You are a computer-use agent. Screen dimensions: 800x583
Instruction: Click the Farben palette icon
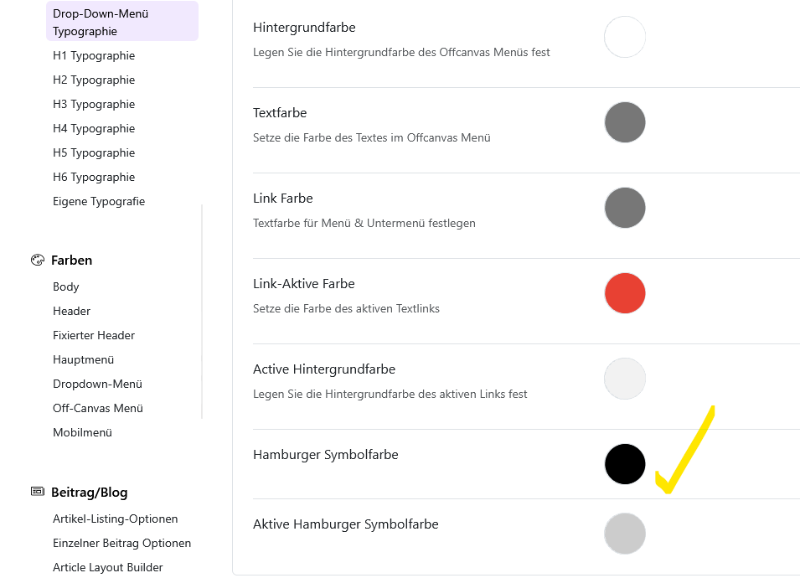pyautogui.click(x=38, y=260)
